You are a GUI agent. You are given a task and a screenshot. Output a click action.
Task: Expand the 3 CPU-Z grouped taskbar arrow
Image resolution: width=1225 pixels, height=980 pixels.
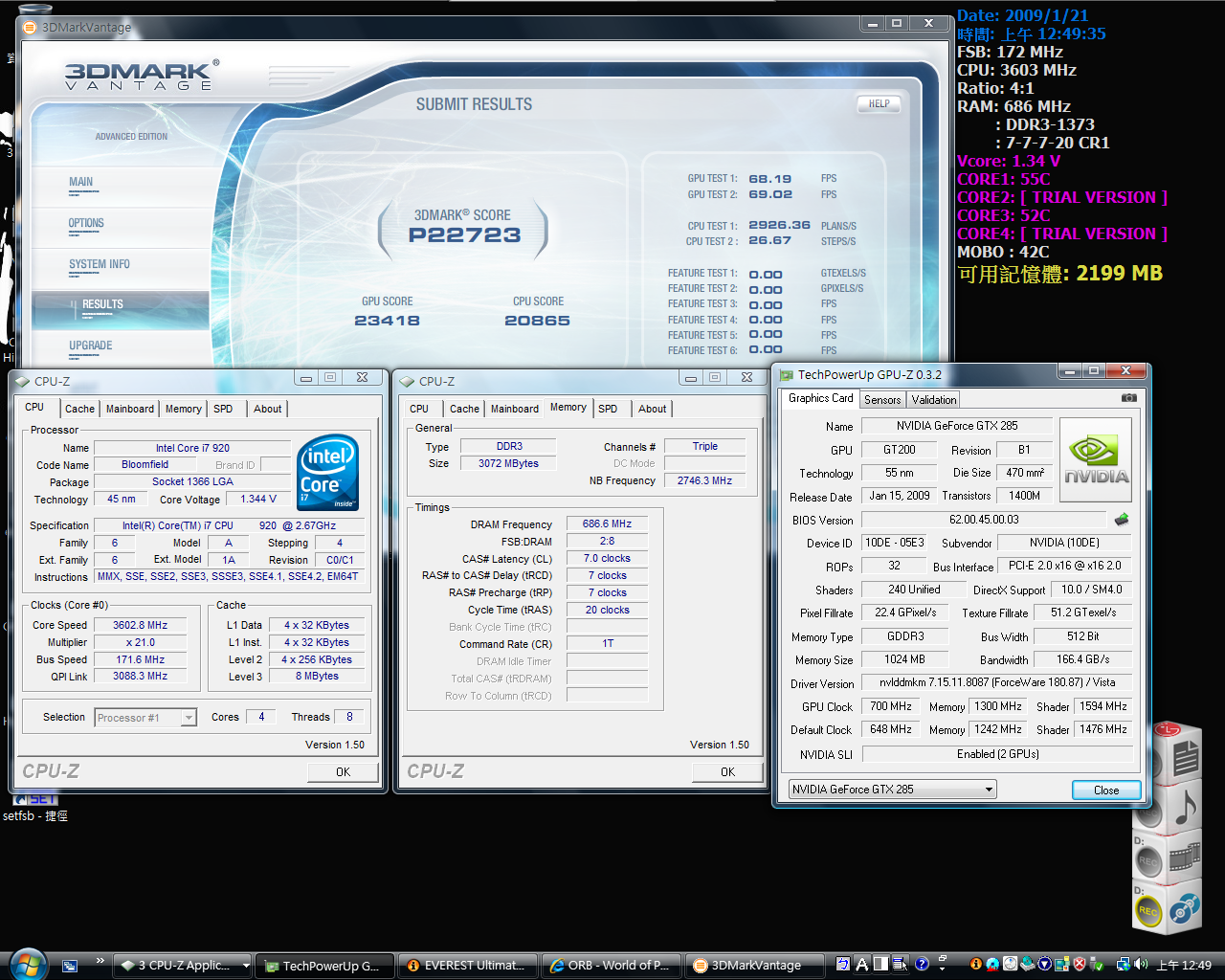click(x=246, y=966)
